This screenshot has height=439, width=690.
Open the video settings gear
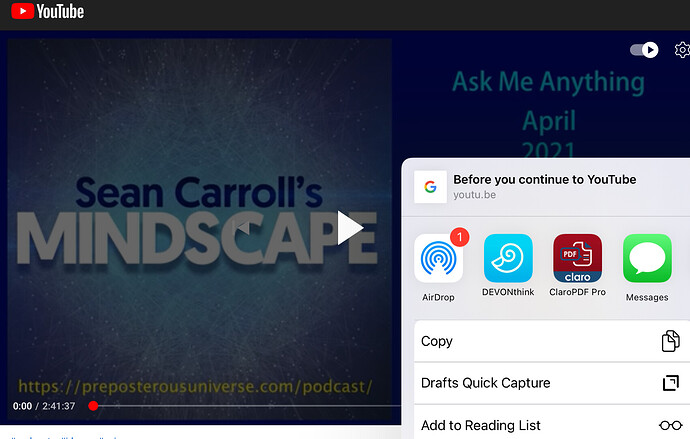pyautogui.click(x=682, y=50)
